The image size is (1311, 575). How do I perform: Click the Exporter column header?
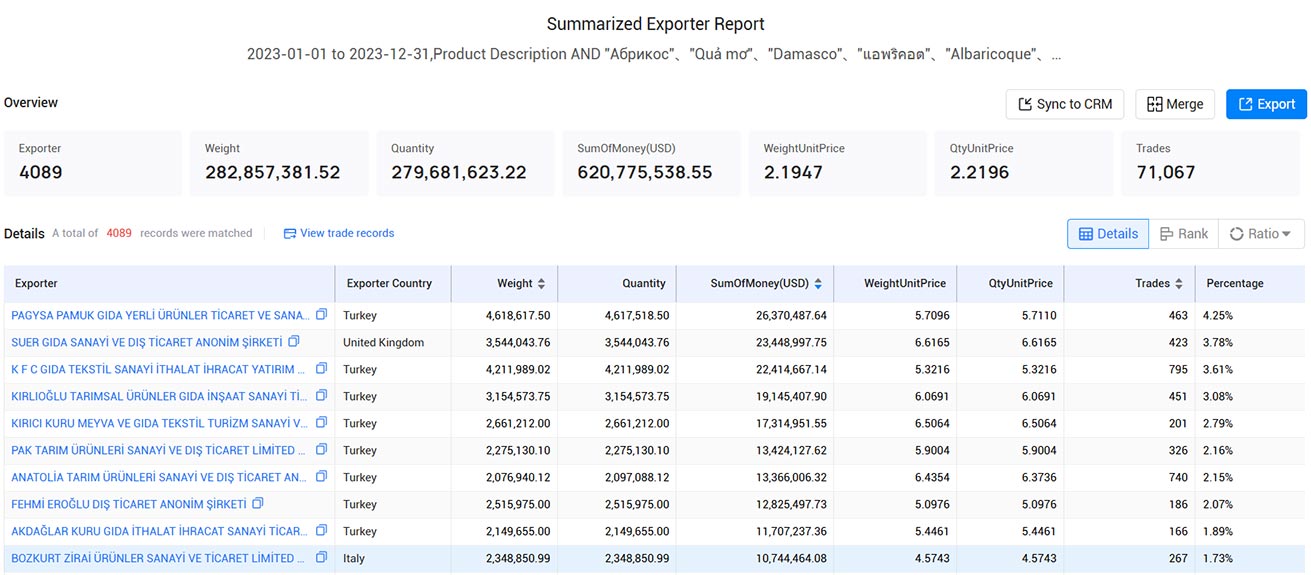(x=169, y=284)
